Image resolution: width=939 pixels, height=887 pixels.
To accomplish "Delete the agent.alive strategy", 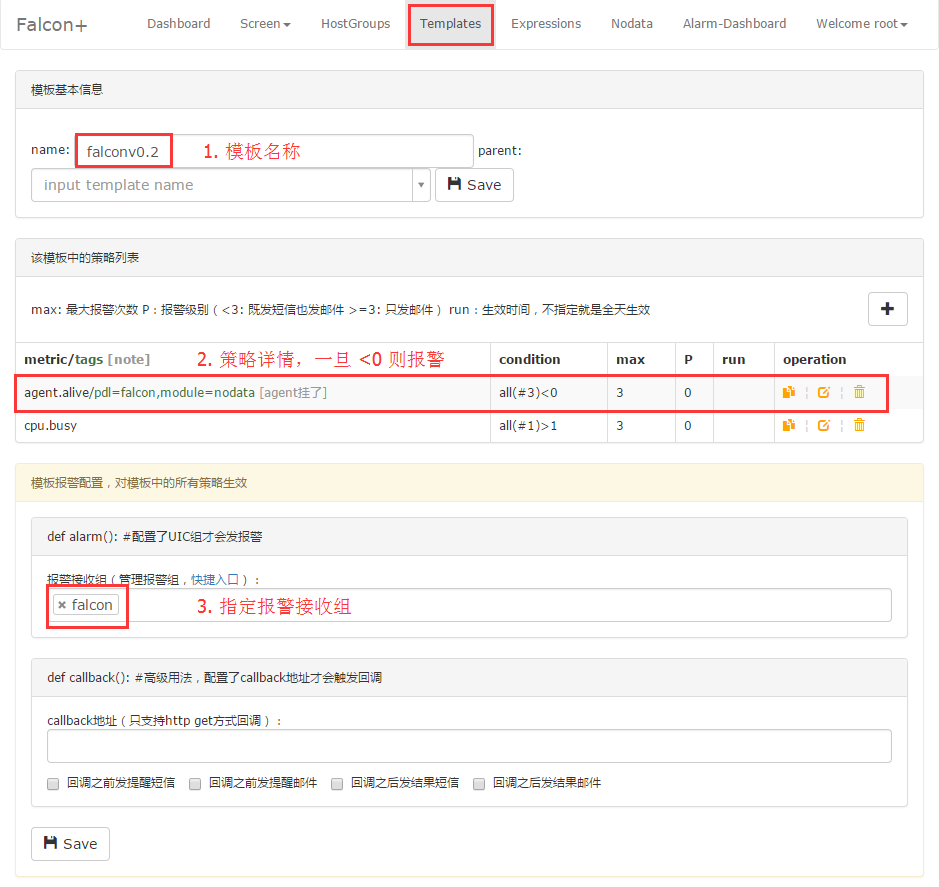I will tap(859, 393).
